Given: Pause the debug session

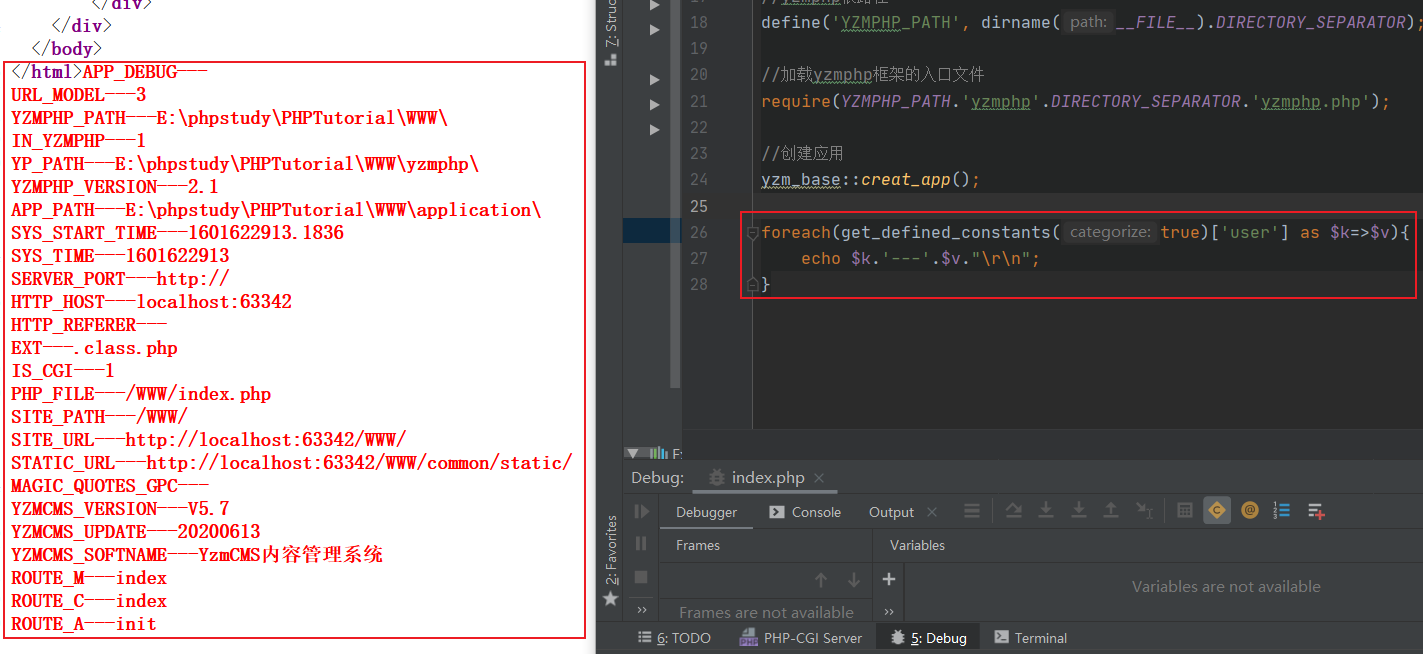Looking at the screenshot, I should pos(641,544).
